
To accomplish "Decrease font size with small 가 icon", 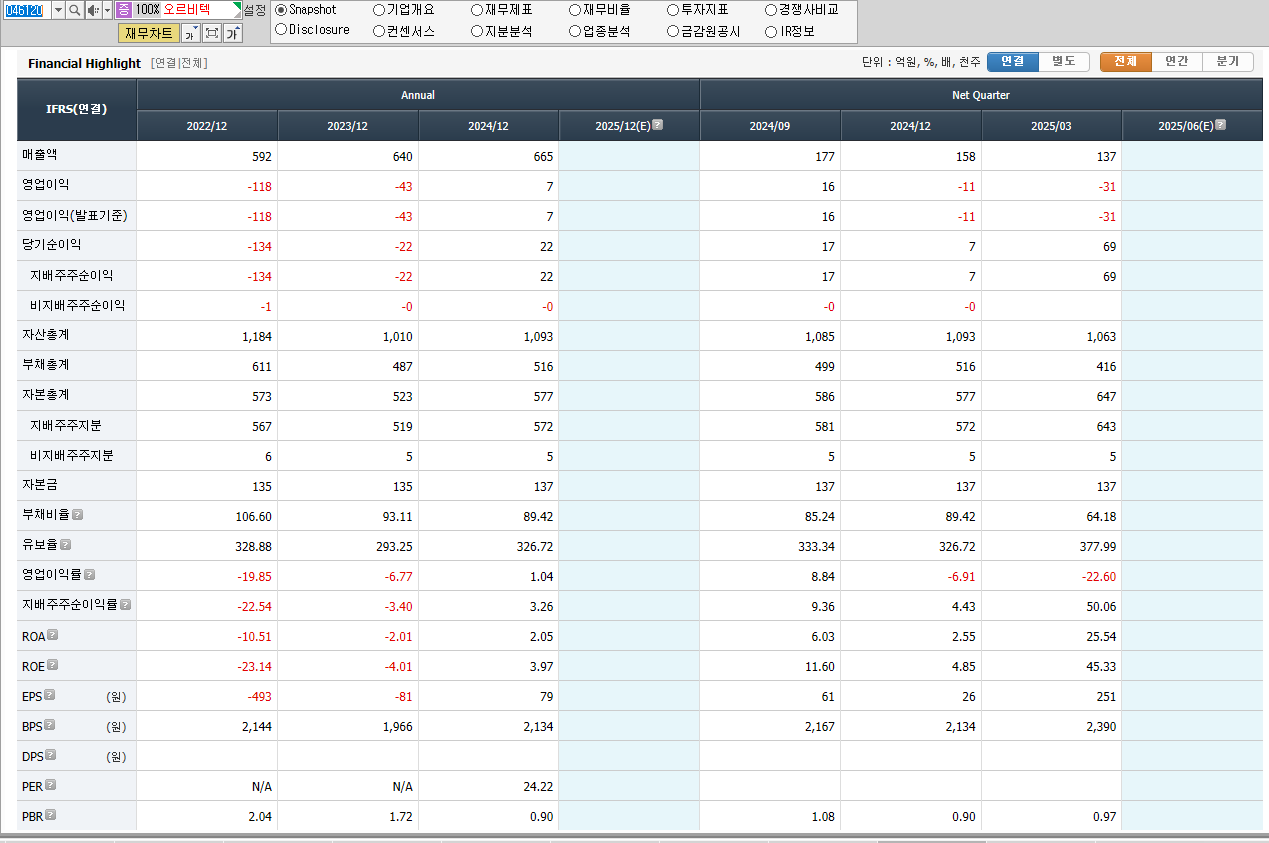I will [x=190, y=33].
